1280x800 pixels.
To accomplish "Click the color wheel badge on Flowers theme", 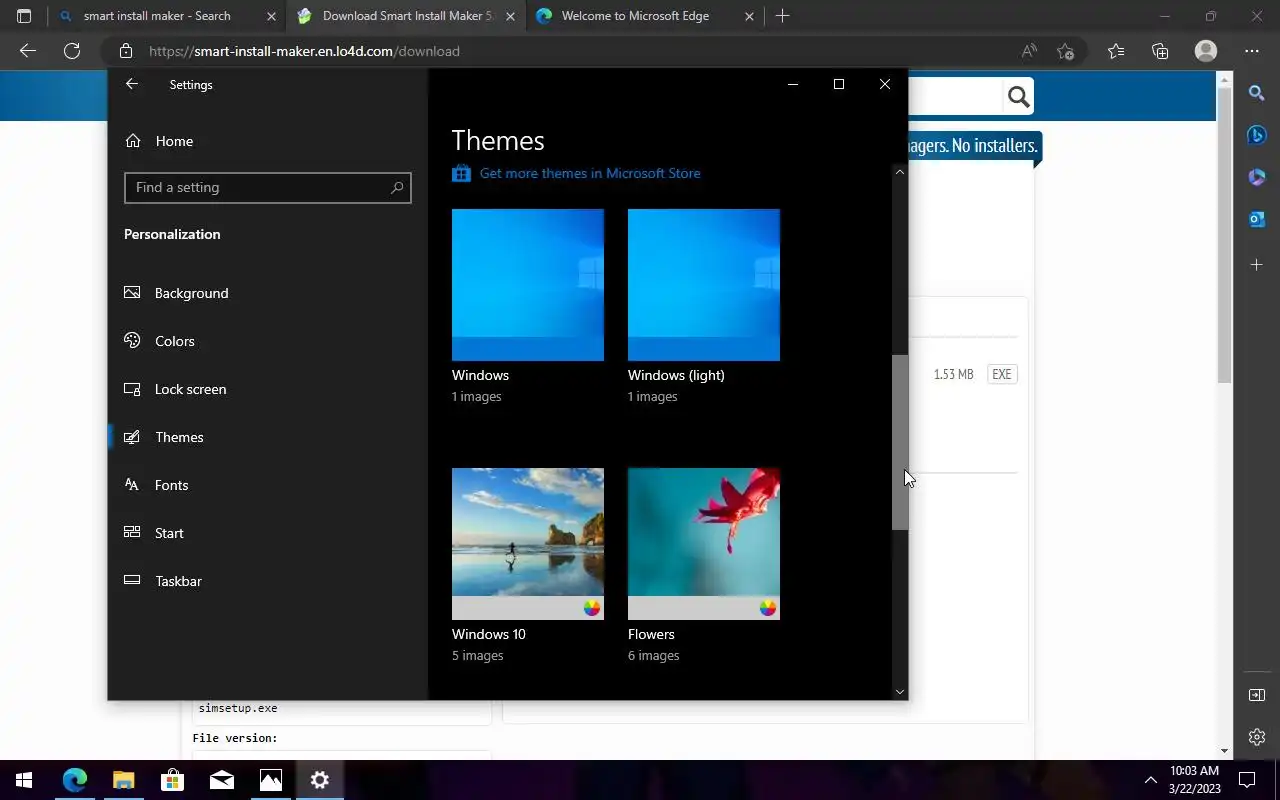I will pyautogui.click(x=768, y=608).
